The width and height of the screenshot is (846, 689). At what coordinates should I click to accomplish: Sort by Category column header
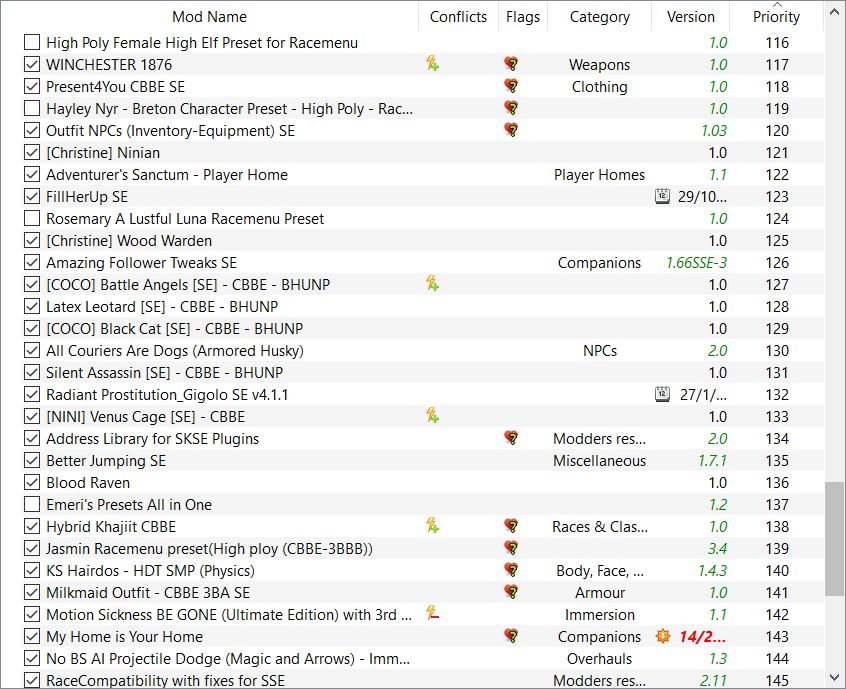coord(599,17)
